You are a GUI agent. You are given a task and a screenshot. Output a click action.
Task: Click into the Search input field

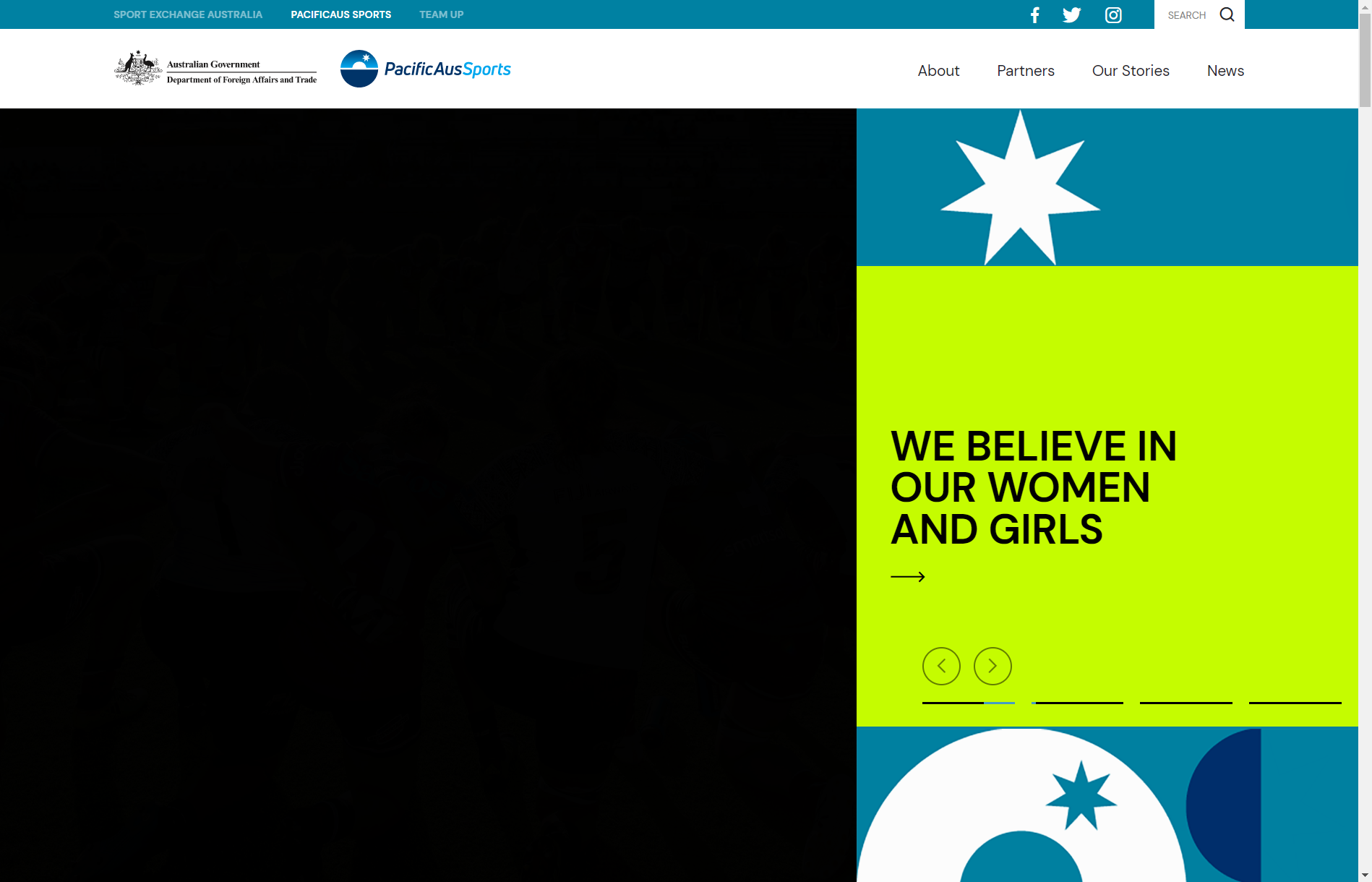click(x=1187, y=15)
